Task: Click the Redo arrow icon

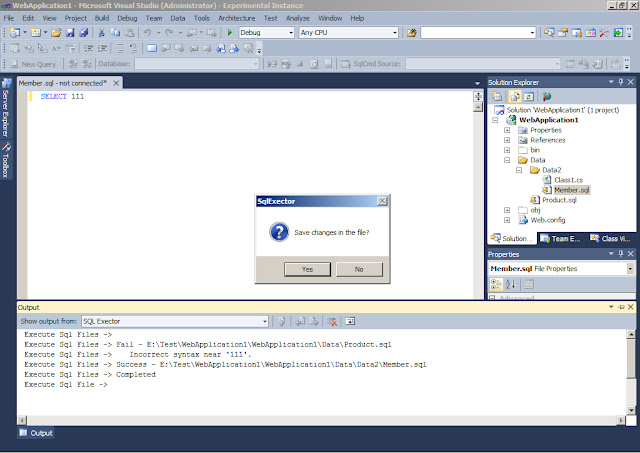Action: click(169, 33)
